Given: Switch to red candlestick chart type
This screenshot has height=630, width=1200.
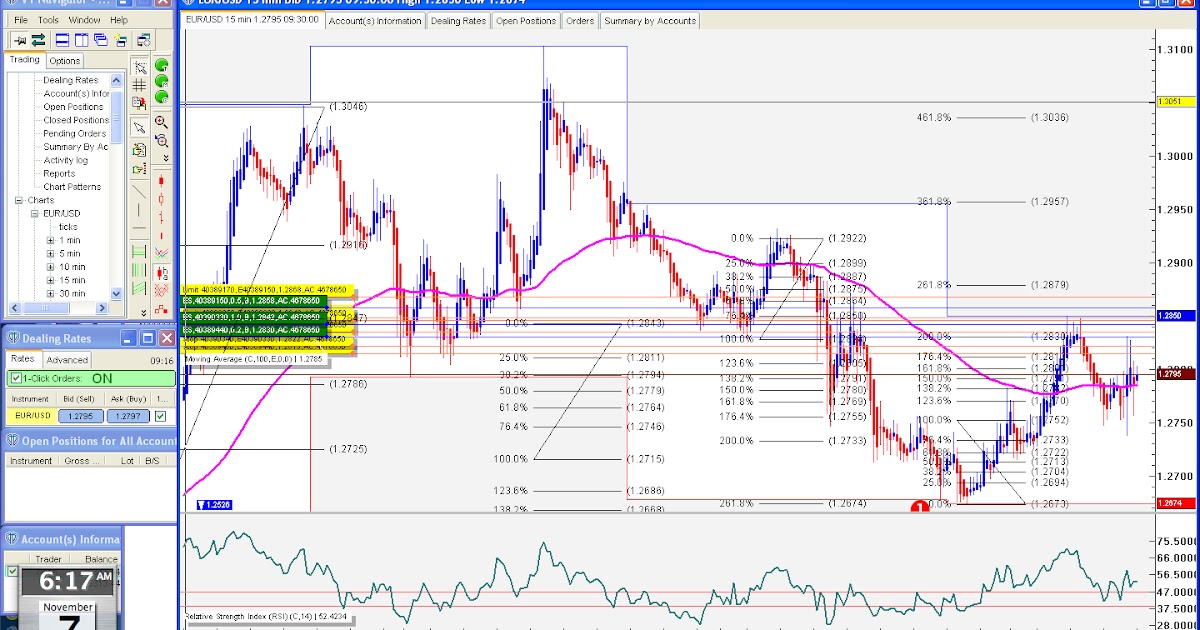Looking at the screenshot, I should tap(161, 180).
